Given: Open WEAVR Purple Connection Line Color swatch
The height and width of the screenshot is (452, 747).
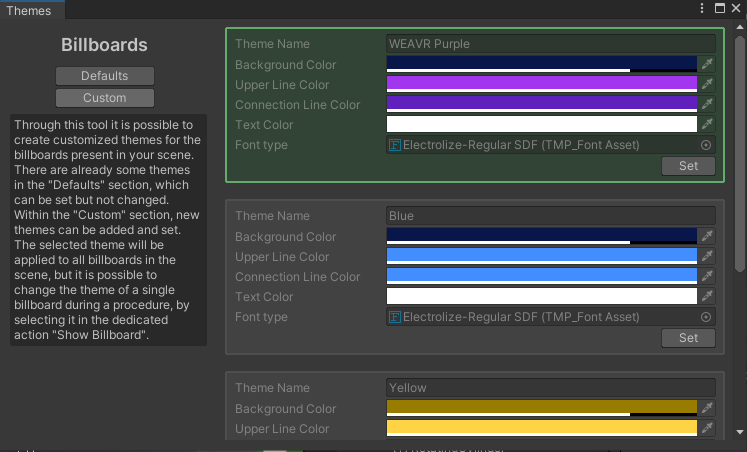Looking at the screenshot, I should pos(542,104).
